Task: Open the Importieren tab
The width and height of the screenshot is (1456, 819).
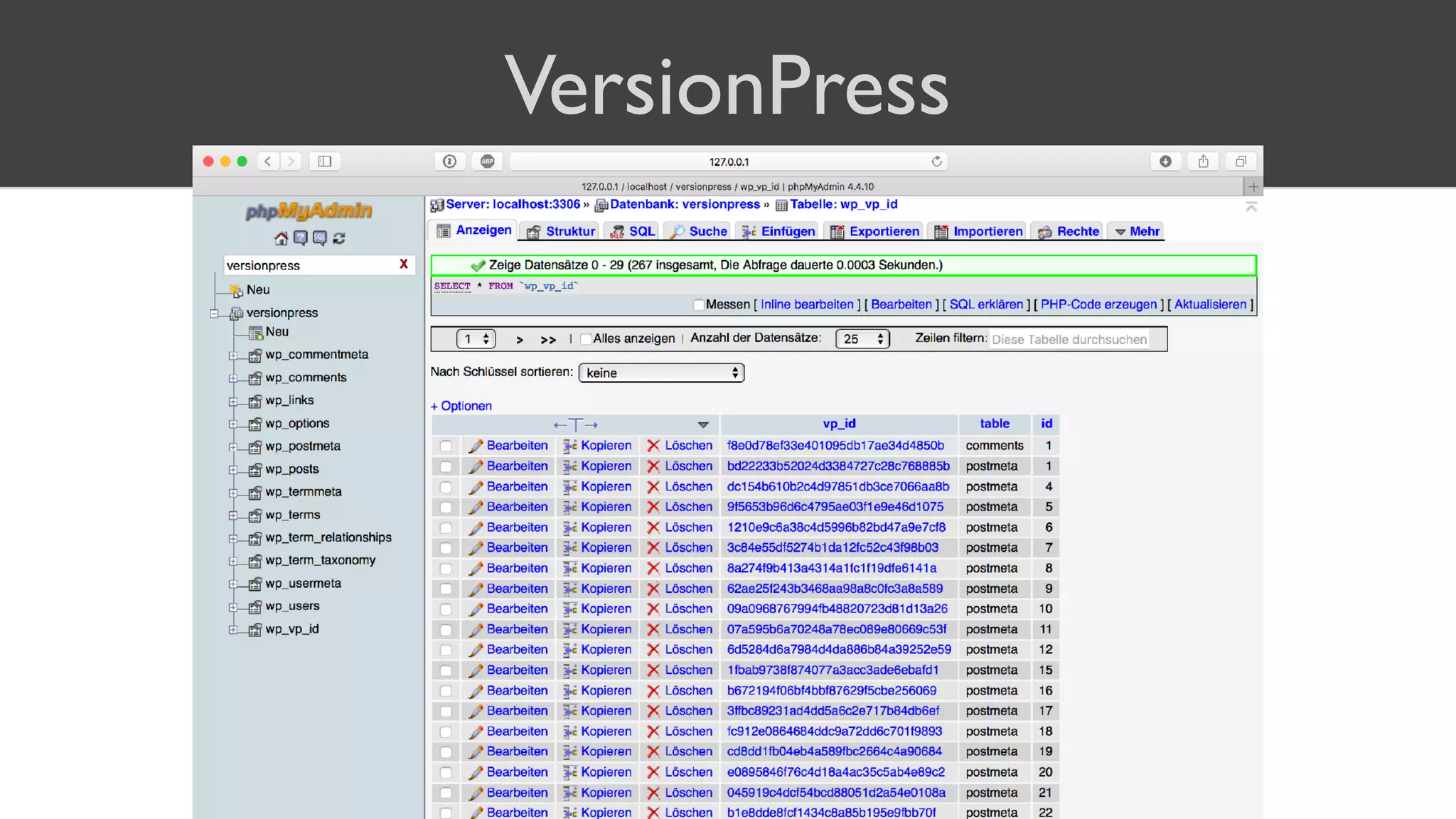Action: coord(978,231)
